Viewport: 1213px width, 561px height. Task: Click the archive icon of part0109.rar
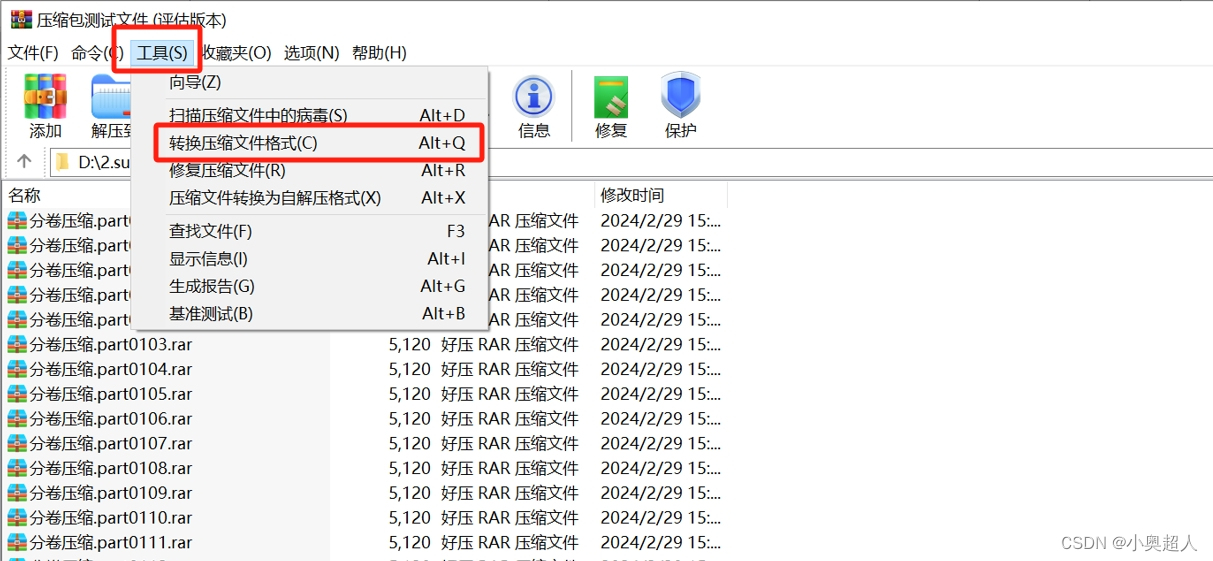coord(17,493)
